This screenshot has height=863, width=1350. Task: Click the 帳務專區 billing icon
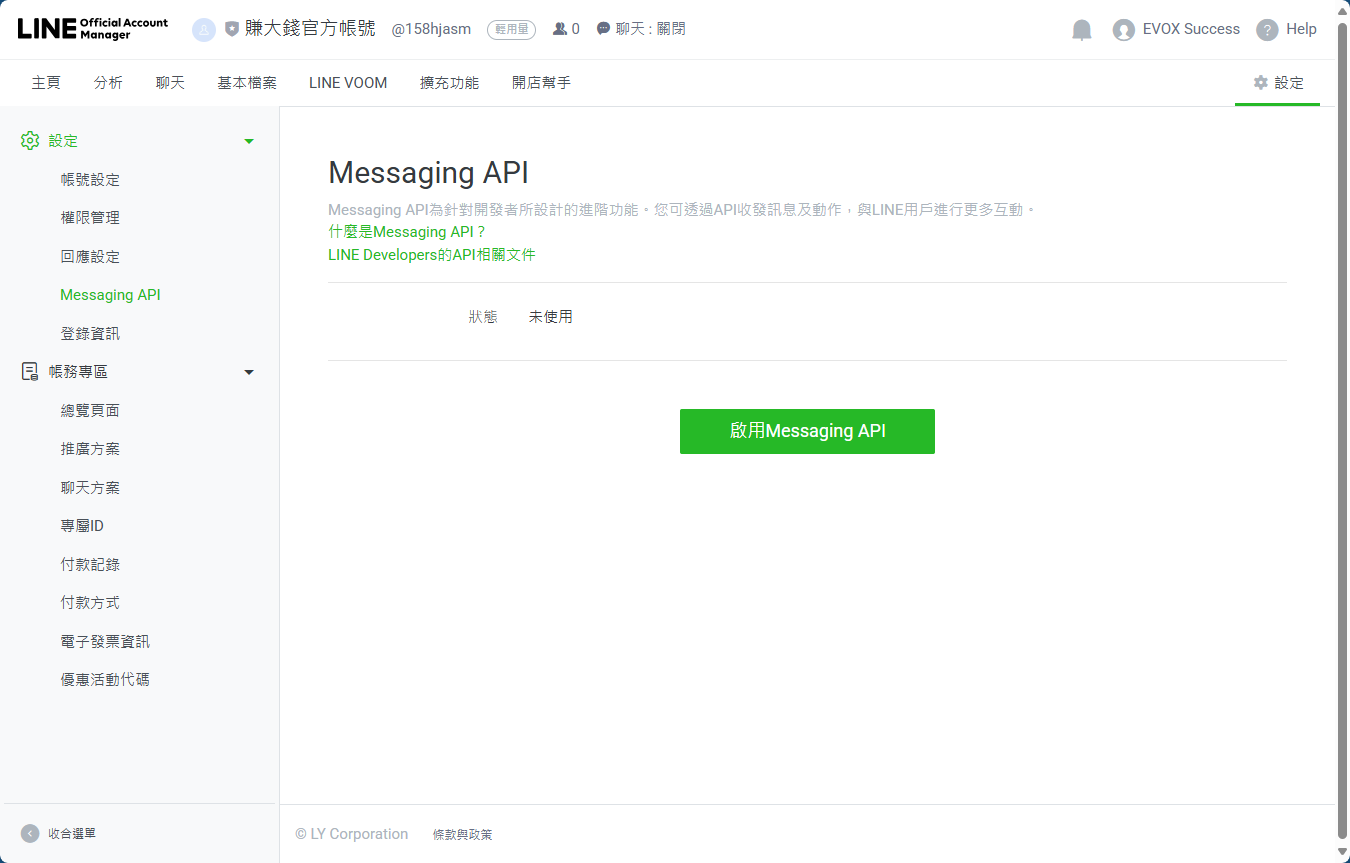click(x=30, y=372)
